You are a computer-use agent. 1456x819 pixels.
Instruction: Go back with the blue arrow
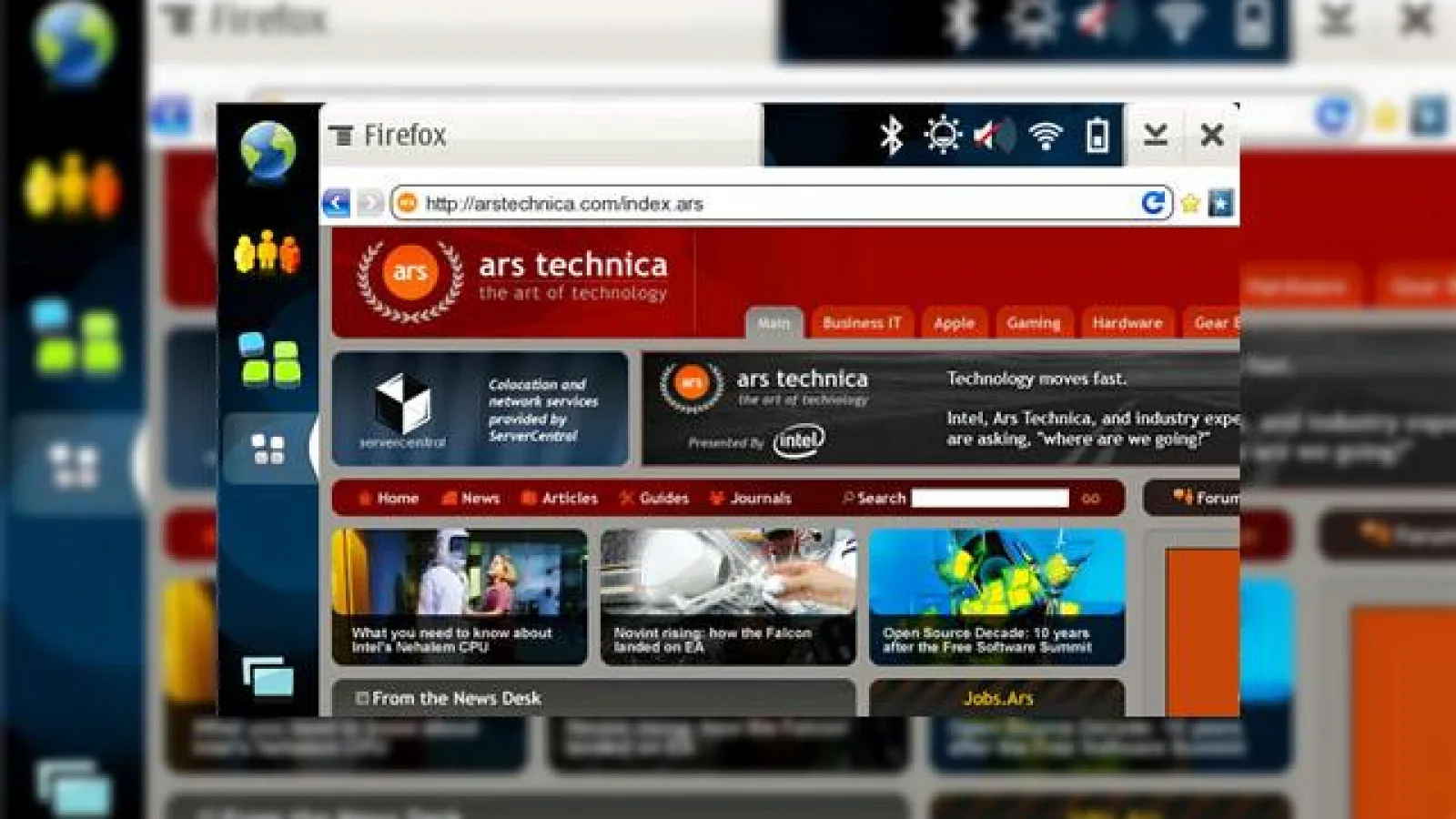(x=337, y=202)
